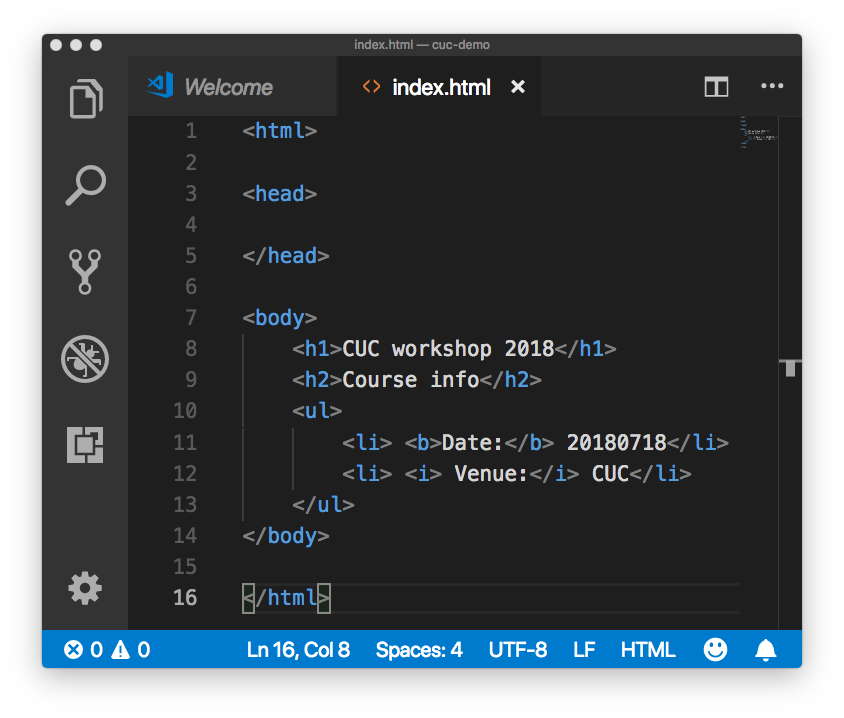This screenshot has width=844, height=718.
Task: Open the Source Control view
Action: click(x=85, y=271)
